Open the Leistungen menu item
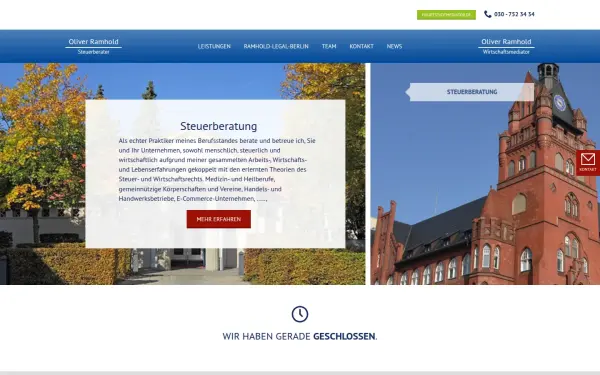Viewport: 600px width, 375px height. coord(214,46)
